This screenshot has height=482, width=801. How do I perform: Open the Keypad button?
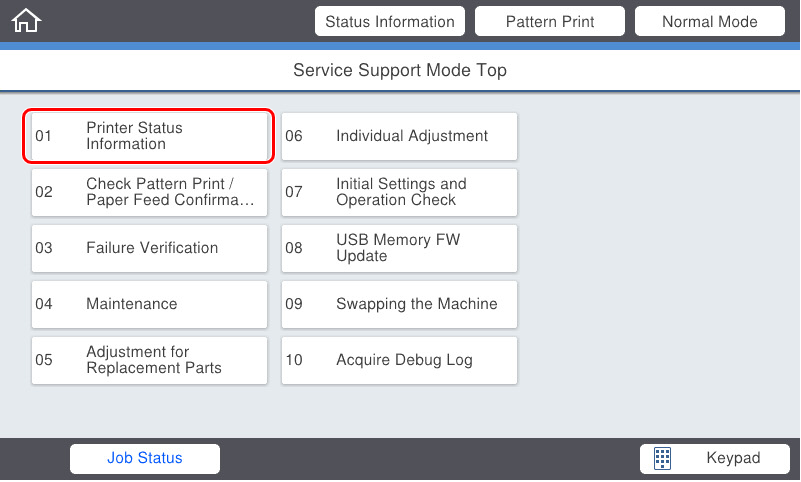click(x=715, y=458)
